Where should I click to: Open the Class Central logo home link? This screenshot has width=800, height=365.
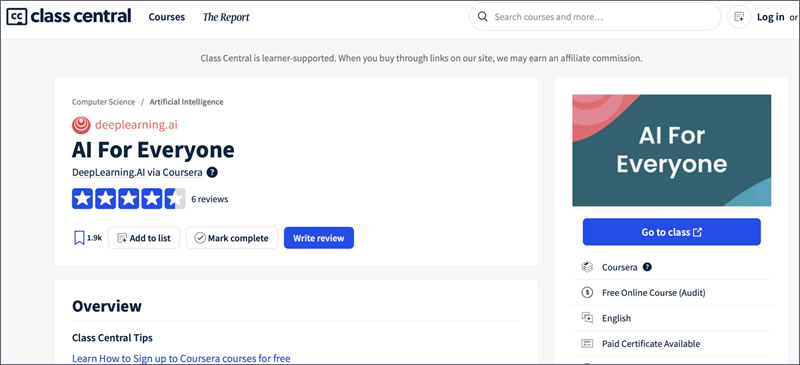pos(68,16)
